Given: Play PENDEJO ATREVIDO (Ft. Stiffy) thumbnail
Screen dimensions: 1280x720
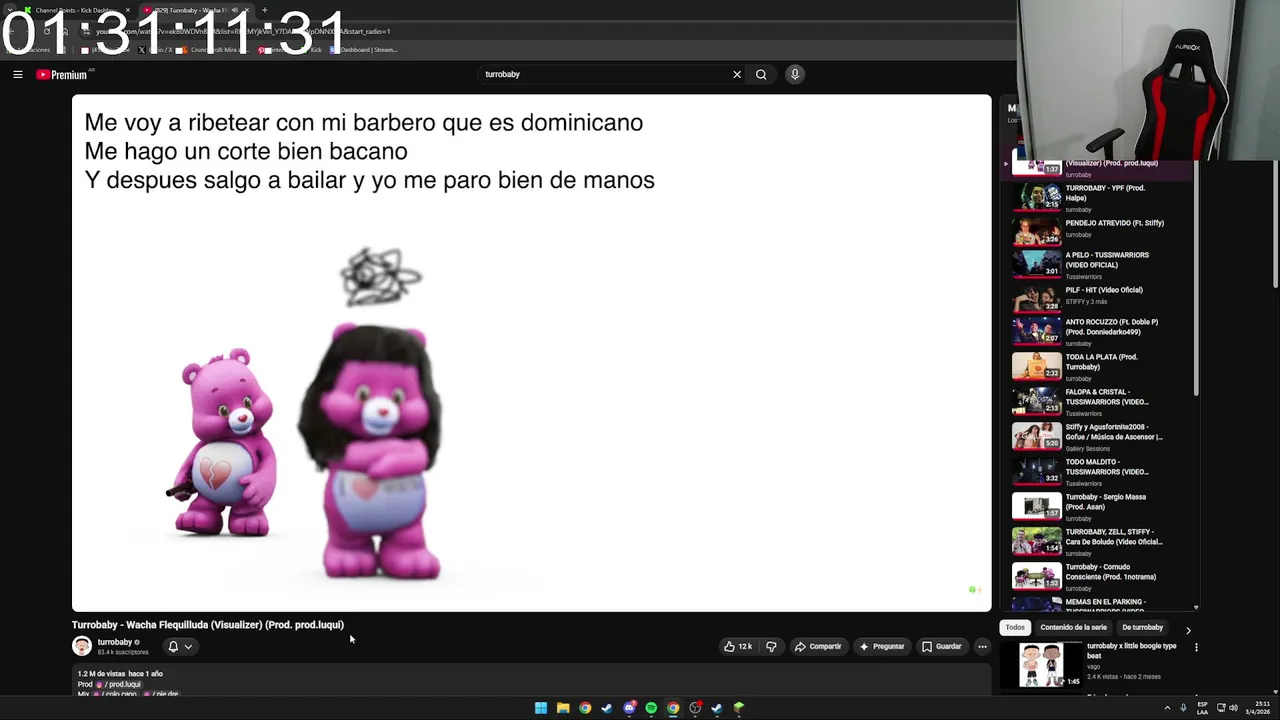Looking at the screenshot, I should coord(1037,232).
